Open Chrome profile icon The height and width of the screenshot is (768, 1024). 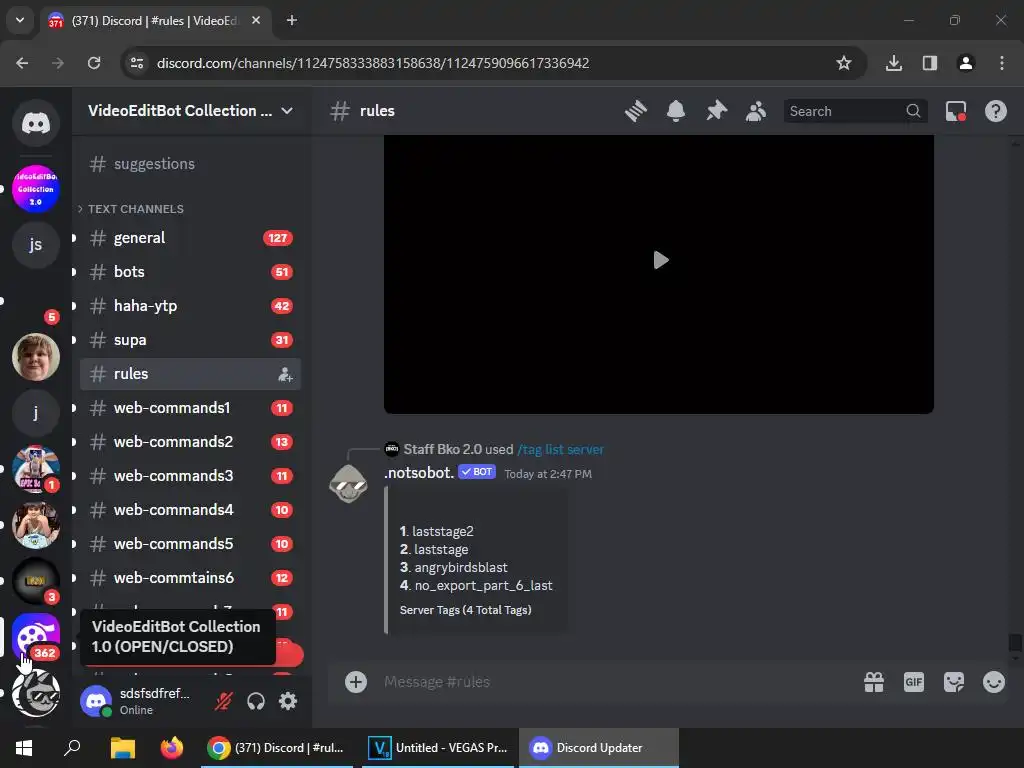point(966,63)
